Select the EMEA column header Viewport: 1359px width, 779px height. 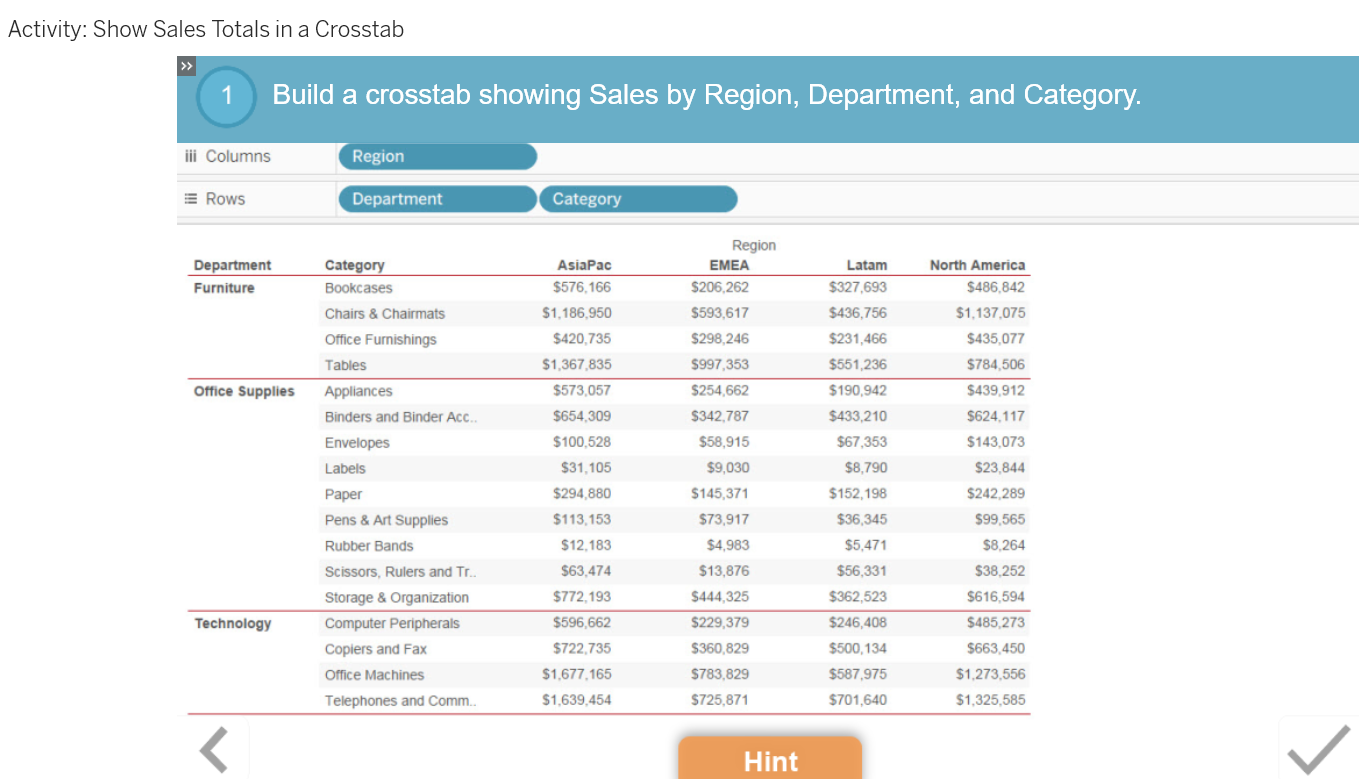coord(729,265)
